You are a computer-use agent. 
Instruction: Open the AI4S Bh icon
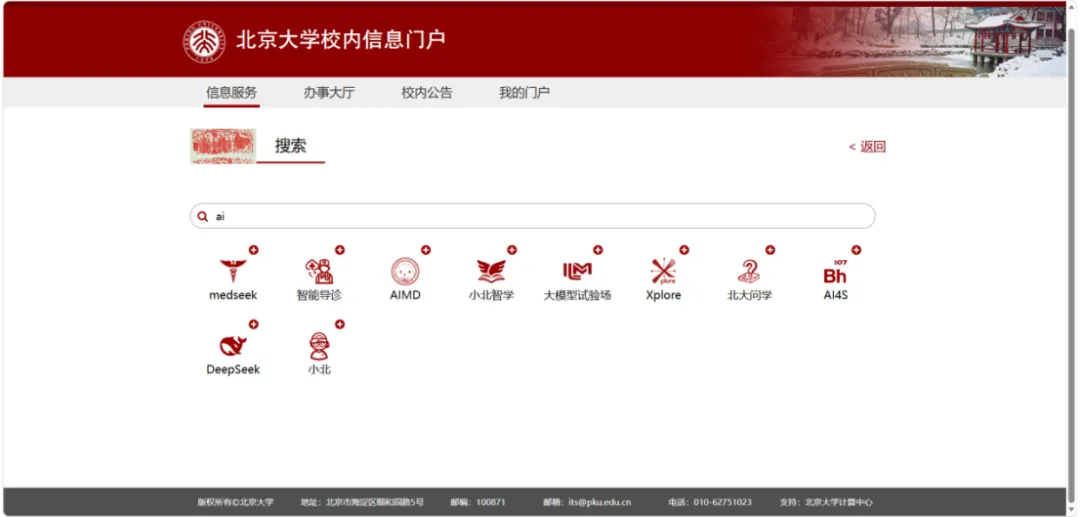835,272
